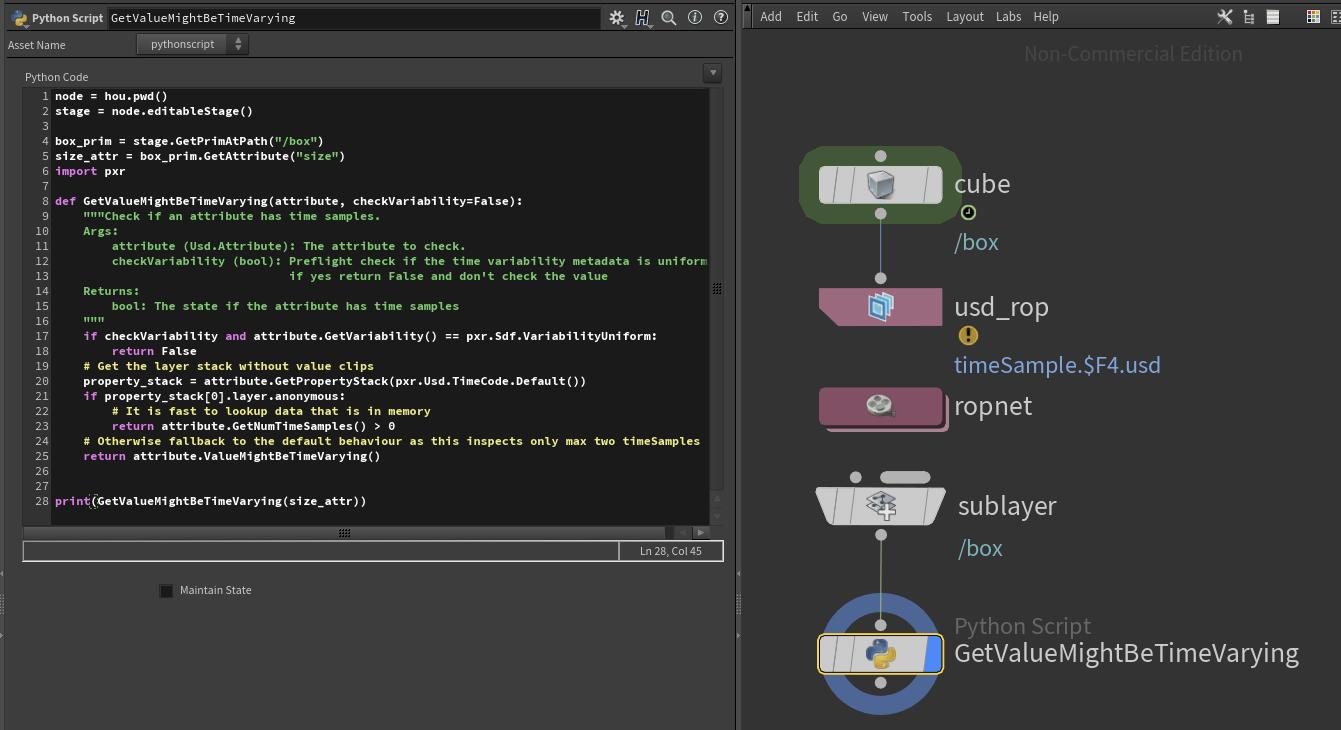
Task: Click the timeSample.$F4.usd output label
Action: (1057, 365)
